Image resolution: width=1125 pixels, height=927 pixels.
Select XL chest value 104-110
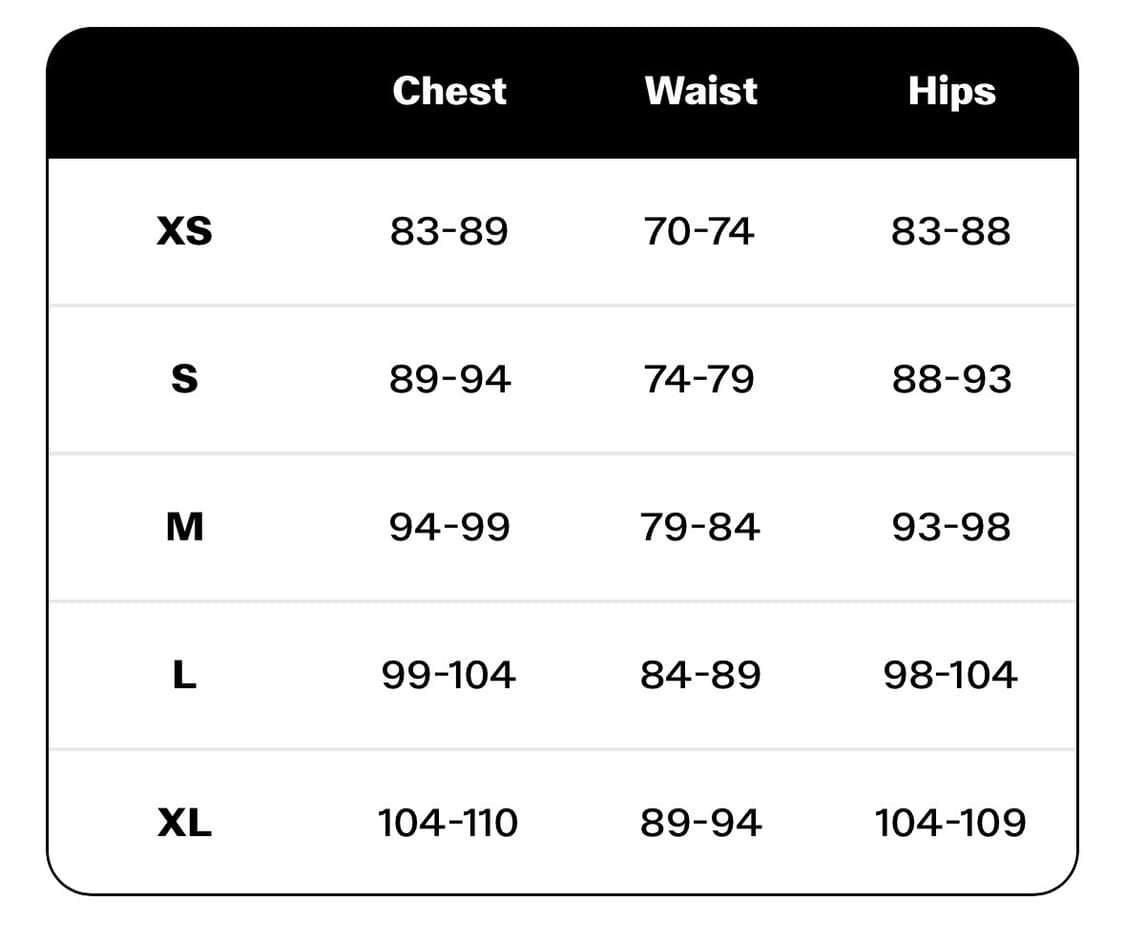[x=449, y=823]
